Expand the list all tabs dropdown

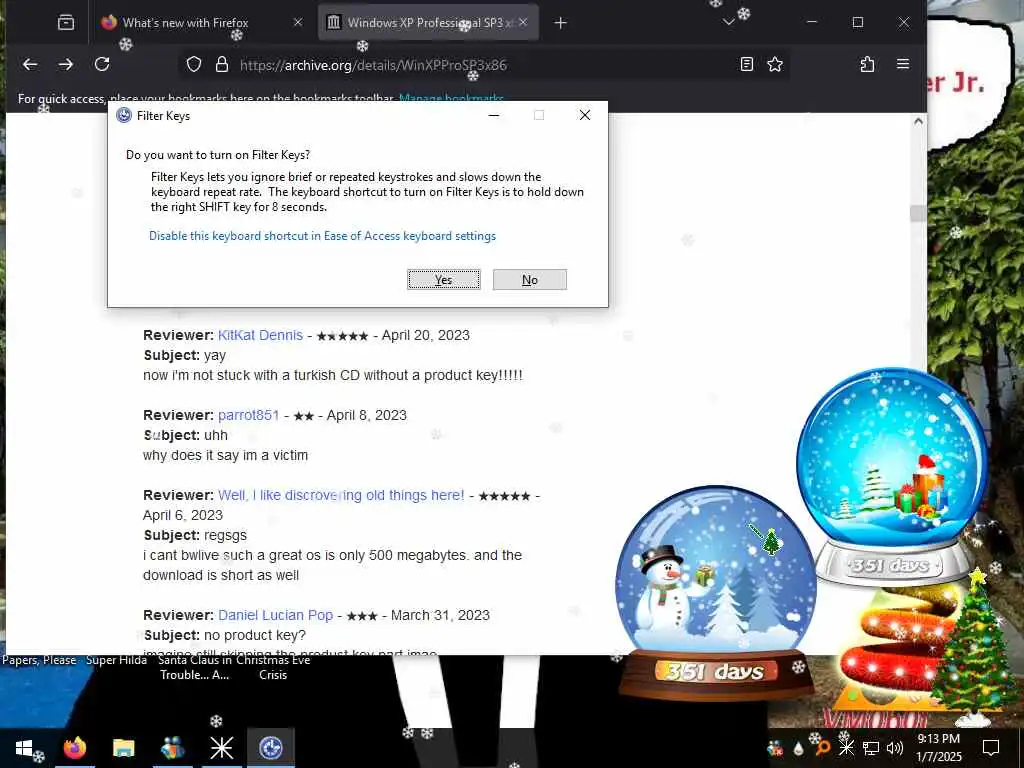click(x=729, y=23)
